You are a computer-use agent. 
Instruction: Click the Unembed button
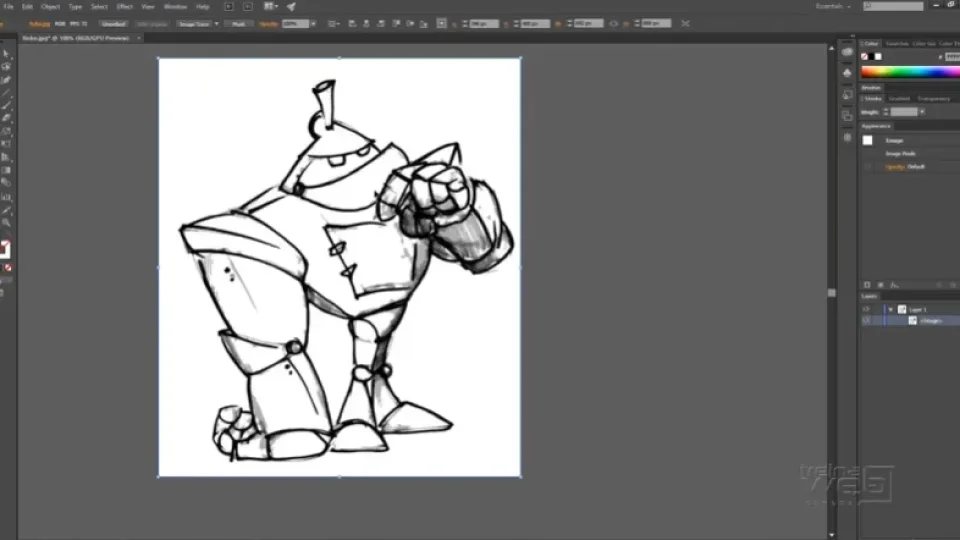[114, 24]
